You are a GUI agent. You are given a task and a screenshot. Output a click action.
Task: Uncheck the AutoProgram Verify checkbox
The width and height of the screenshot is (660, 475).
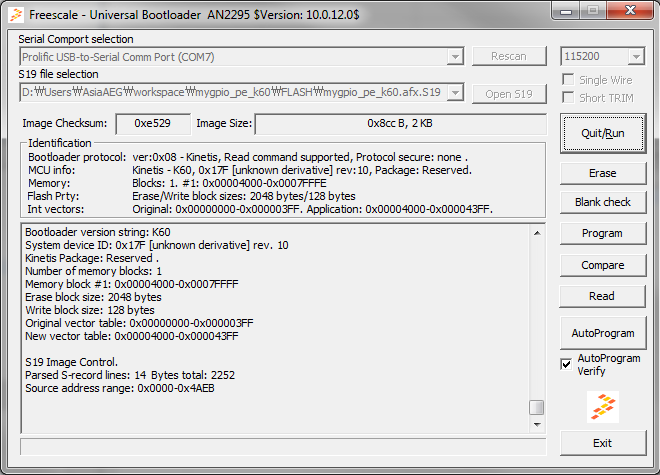tap(566, 364)
